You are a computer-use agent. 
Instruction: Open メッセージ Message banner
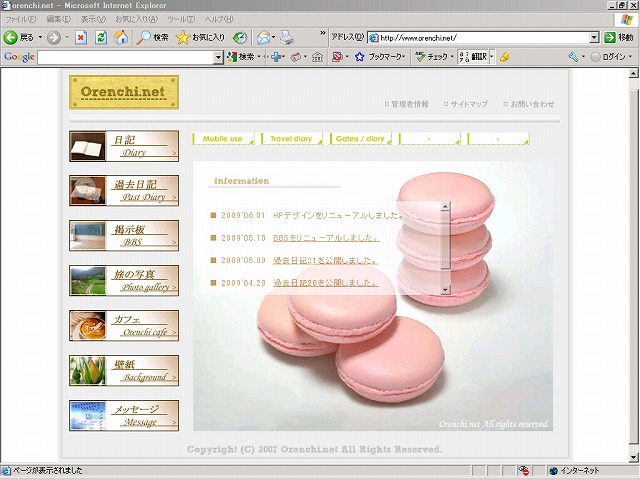[124, 415]
